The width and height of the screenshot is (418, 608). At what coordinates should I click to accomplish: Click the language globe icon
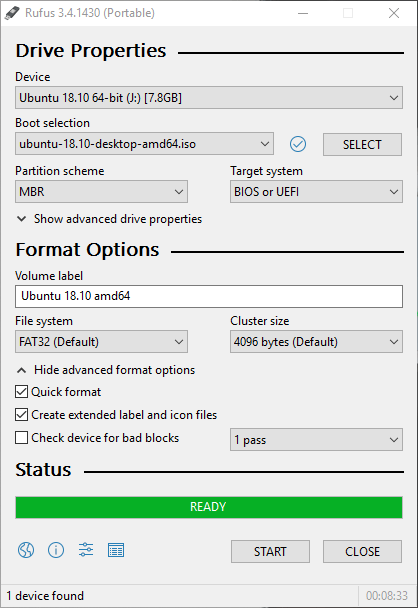coord(26,550)
